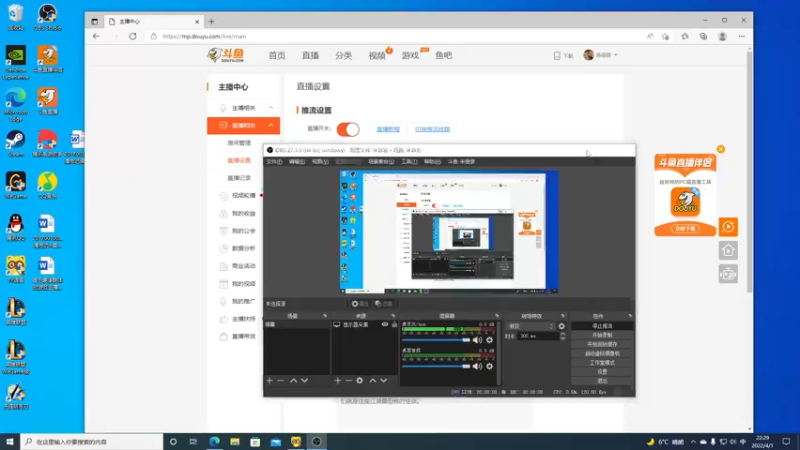
Task: Move source down in sources panel
Action: [384, 381]
